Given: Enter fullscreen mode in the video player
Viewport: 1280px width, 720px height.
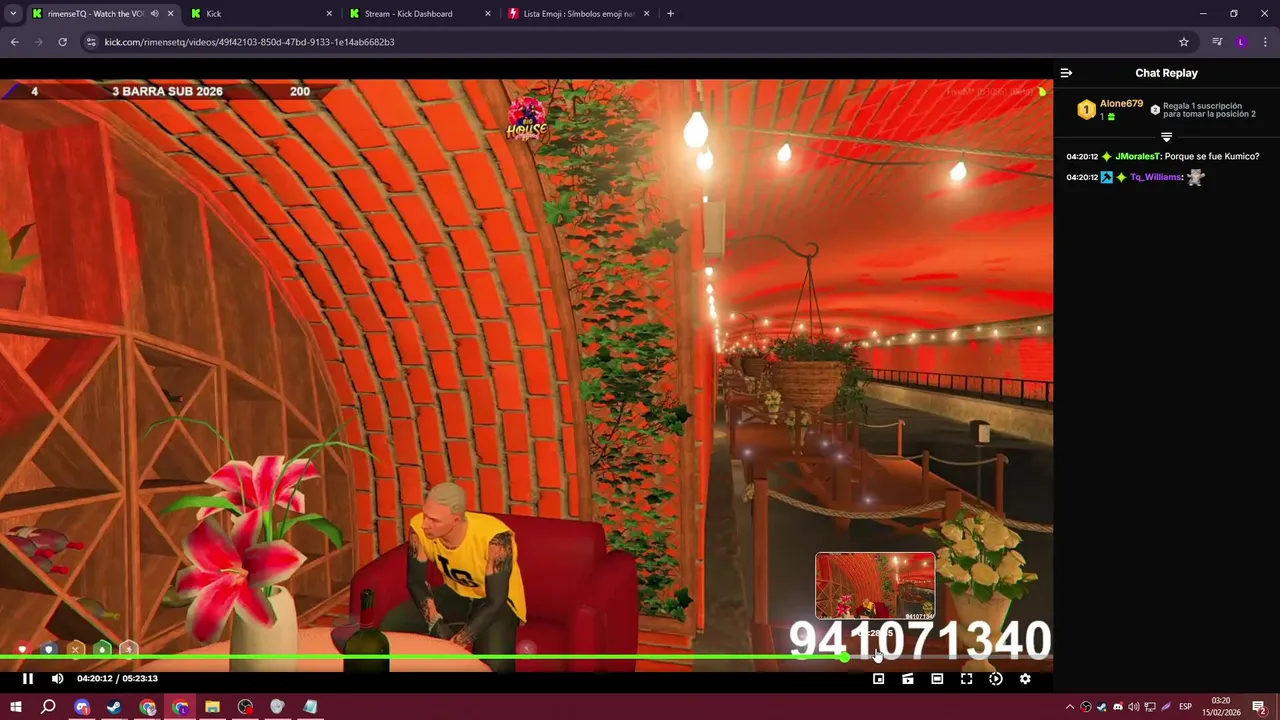Looking at the screenshot, I should point(966,679).
